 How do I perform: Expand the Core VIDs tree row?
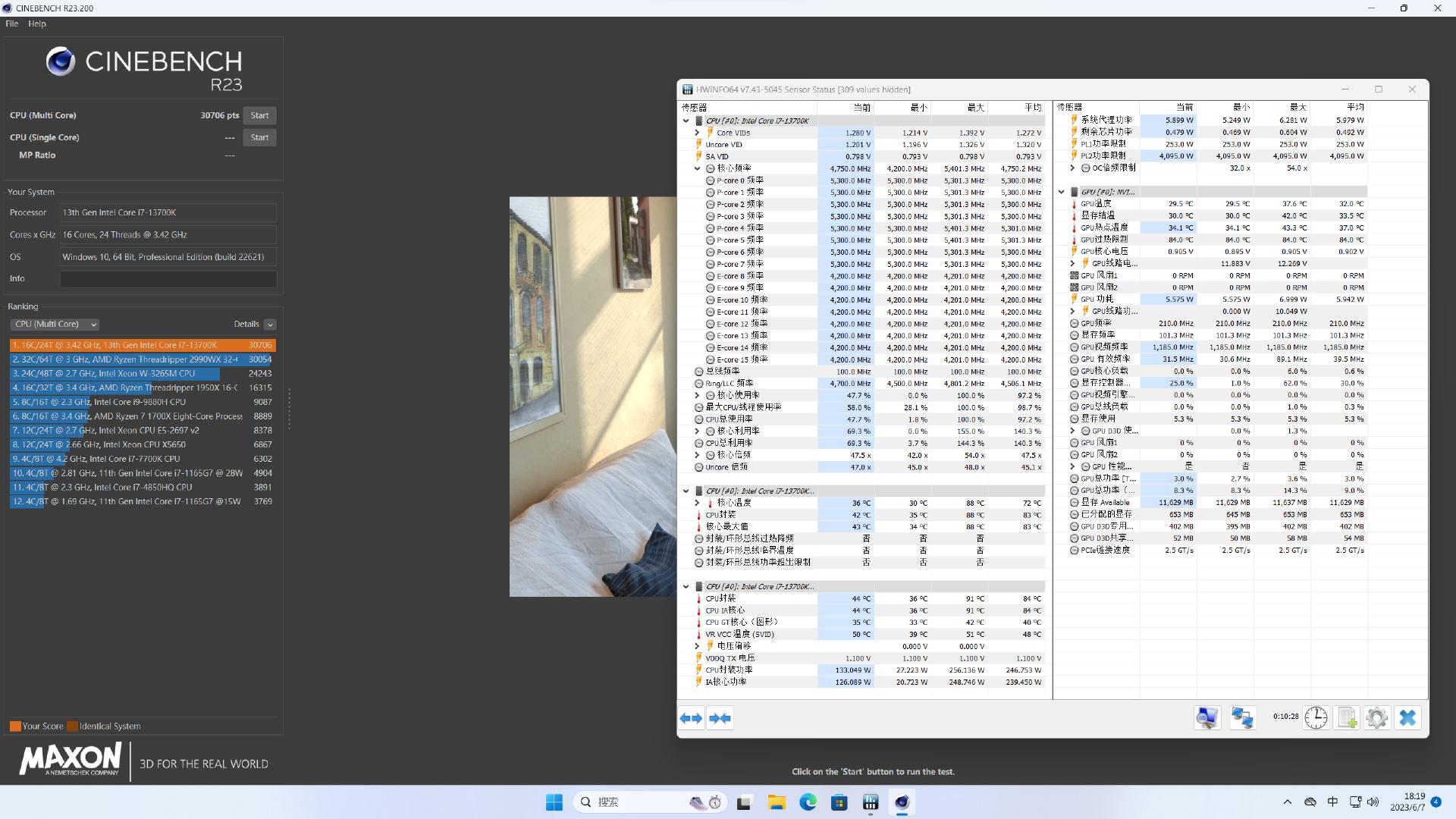point(697,133)
